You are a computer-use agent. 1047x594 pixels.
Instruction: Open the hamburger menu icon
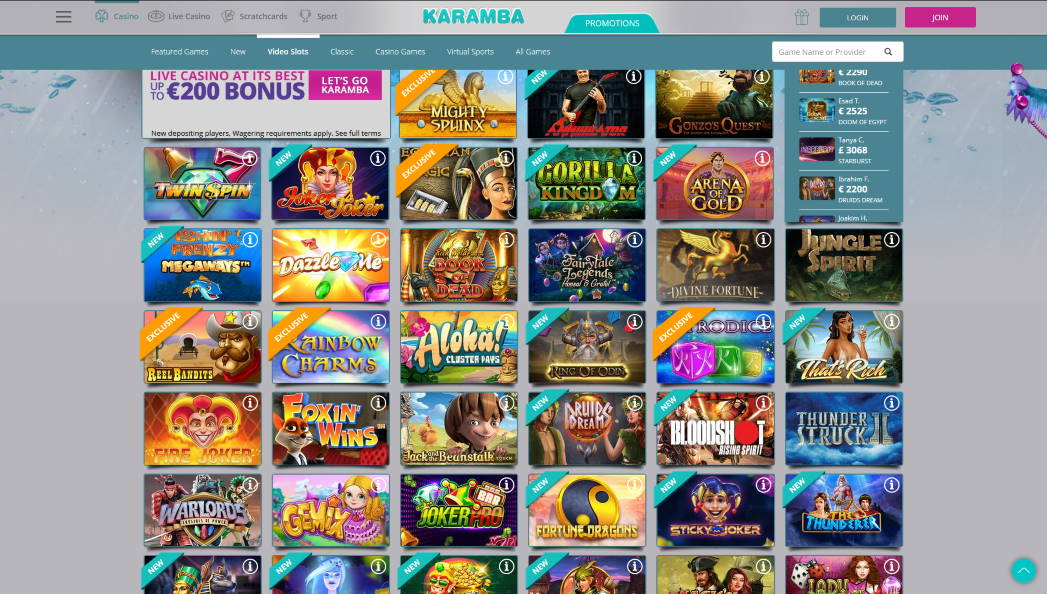(x=63, y=17)
